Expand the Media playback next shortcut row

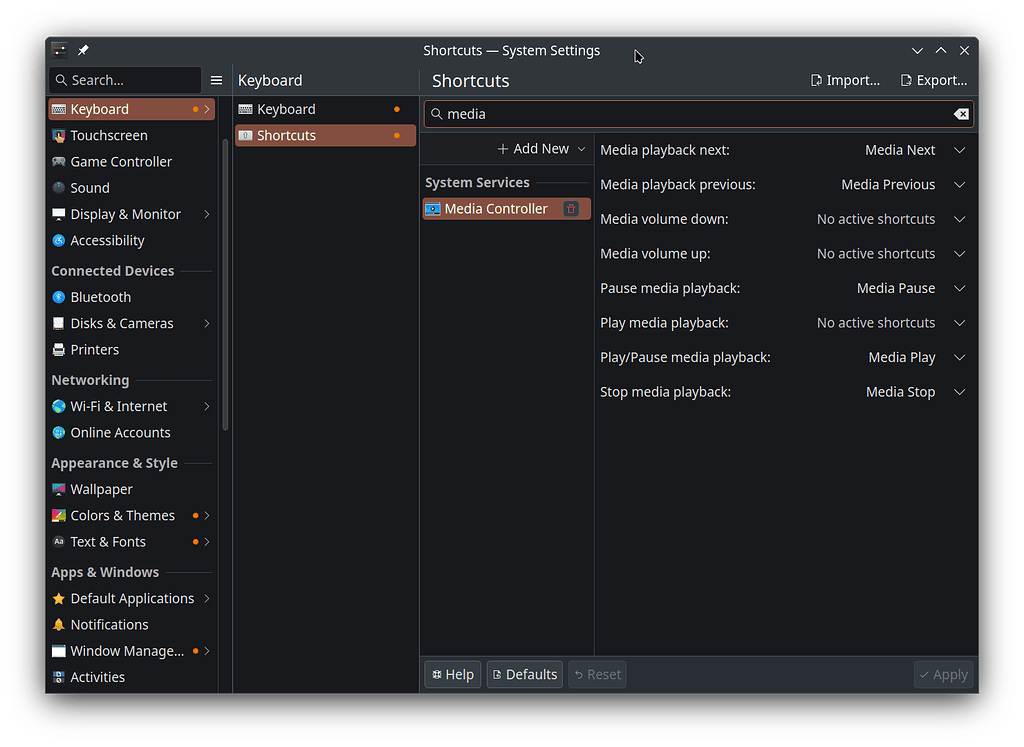click(959, 150)
